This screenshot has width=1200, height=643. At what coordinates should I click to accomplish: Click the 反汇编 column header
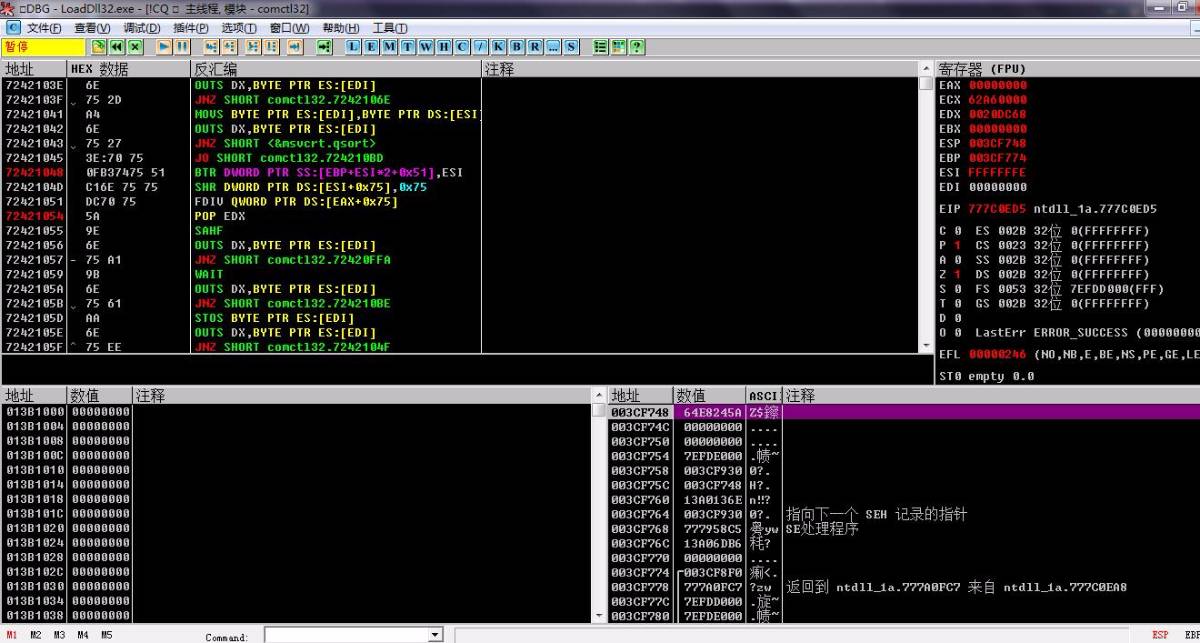(x=336, y=69)
